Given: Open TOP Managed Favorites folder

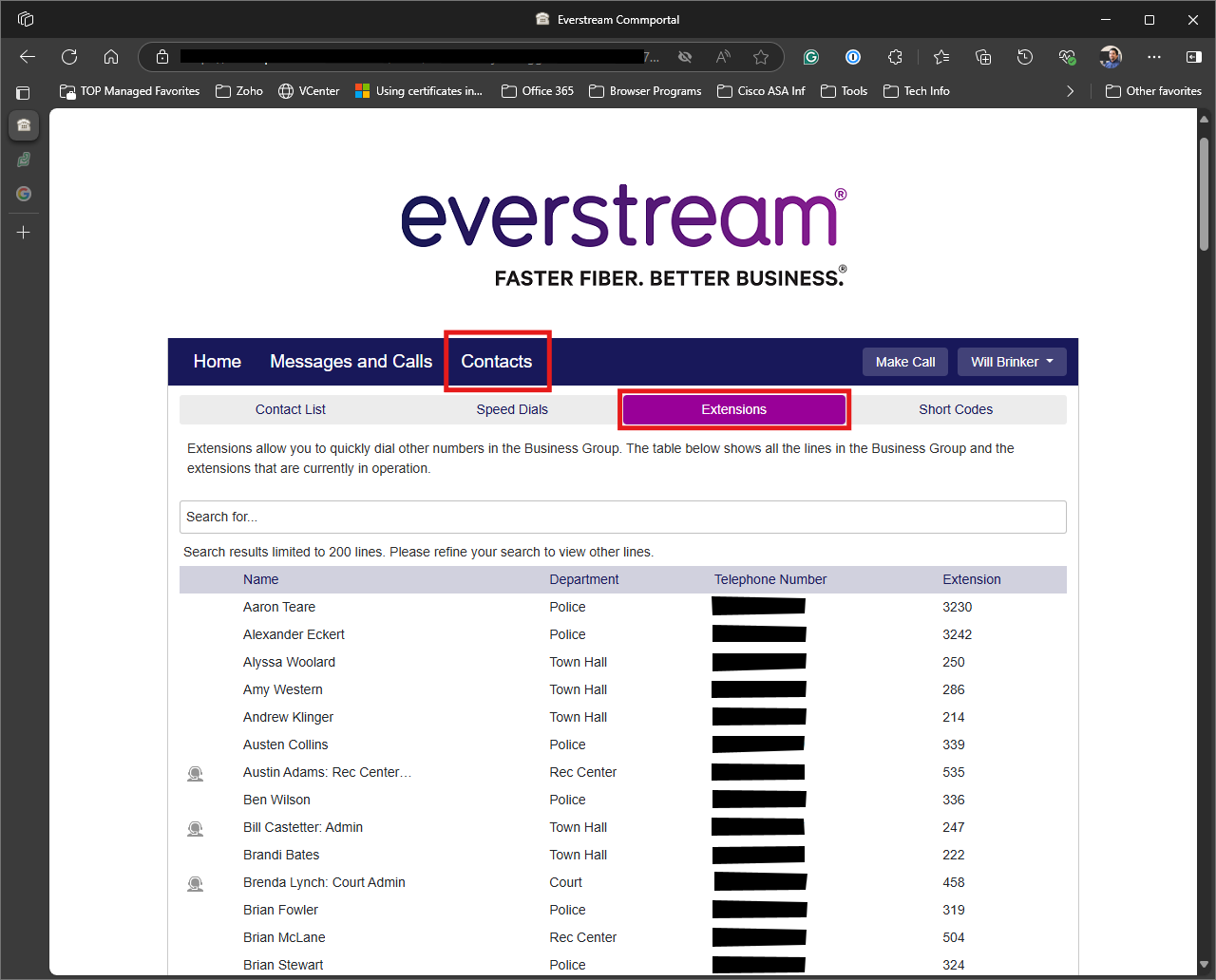Looking at the screenshot, I should [x=129, y=91].
